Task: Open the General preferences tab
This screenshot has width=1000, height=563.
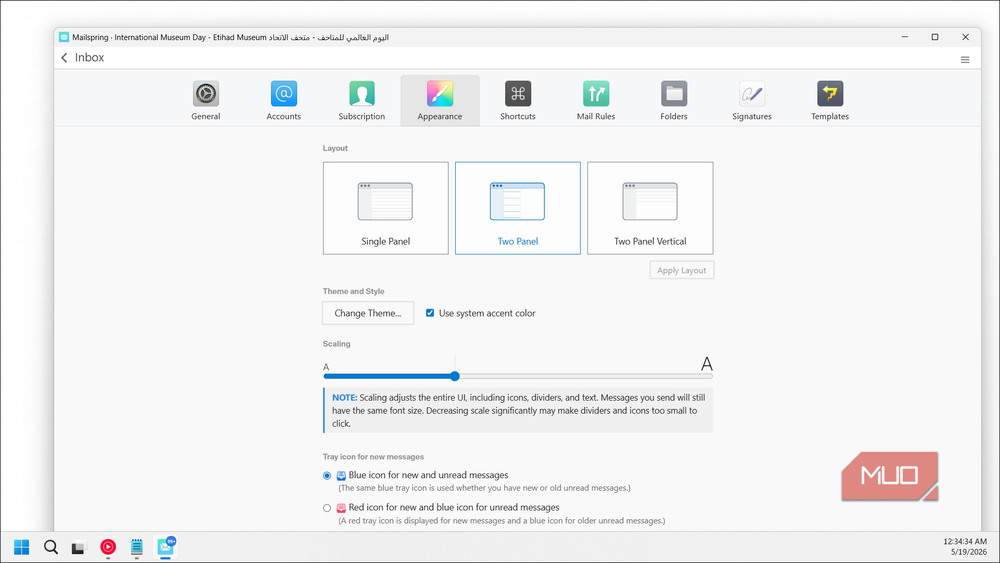Action: coord(205,101)
